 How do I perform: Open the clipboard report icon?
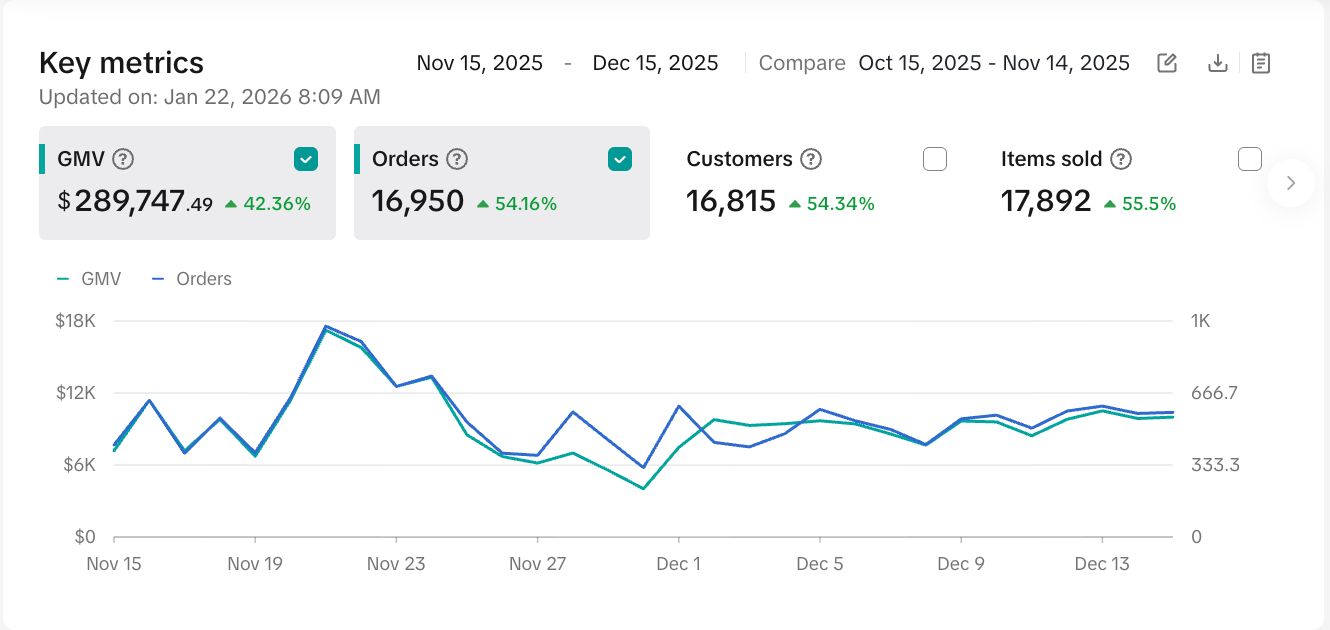pyautogui.click(x=1261, y=63)
